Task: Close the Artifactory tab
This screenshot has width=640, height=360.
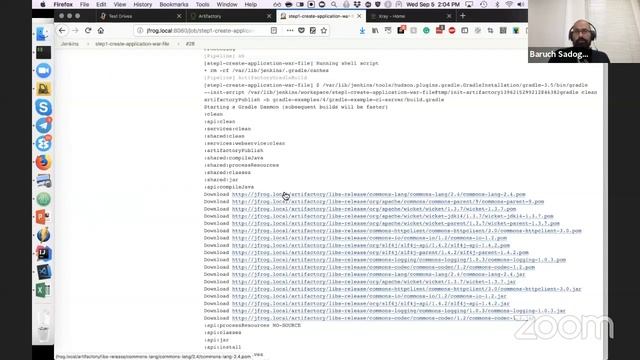Action: [x=269, y=16]
